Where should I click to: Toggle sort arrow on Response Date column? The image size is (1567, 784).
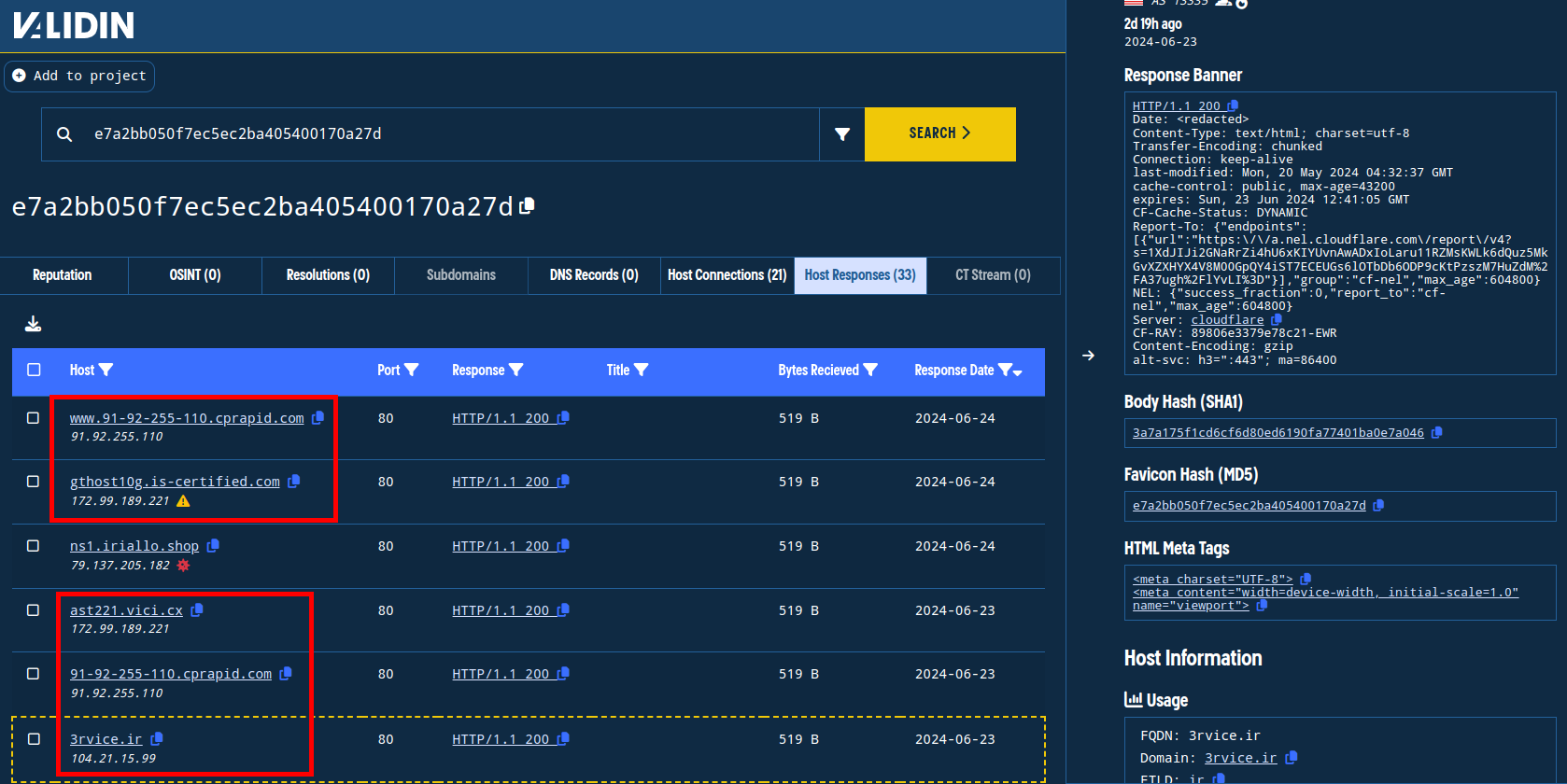[1018, 372]
